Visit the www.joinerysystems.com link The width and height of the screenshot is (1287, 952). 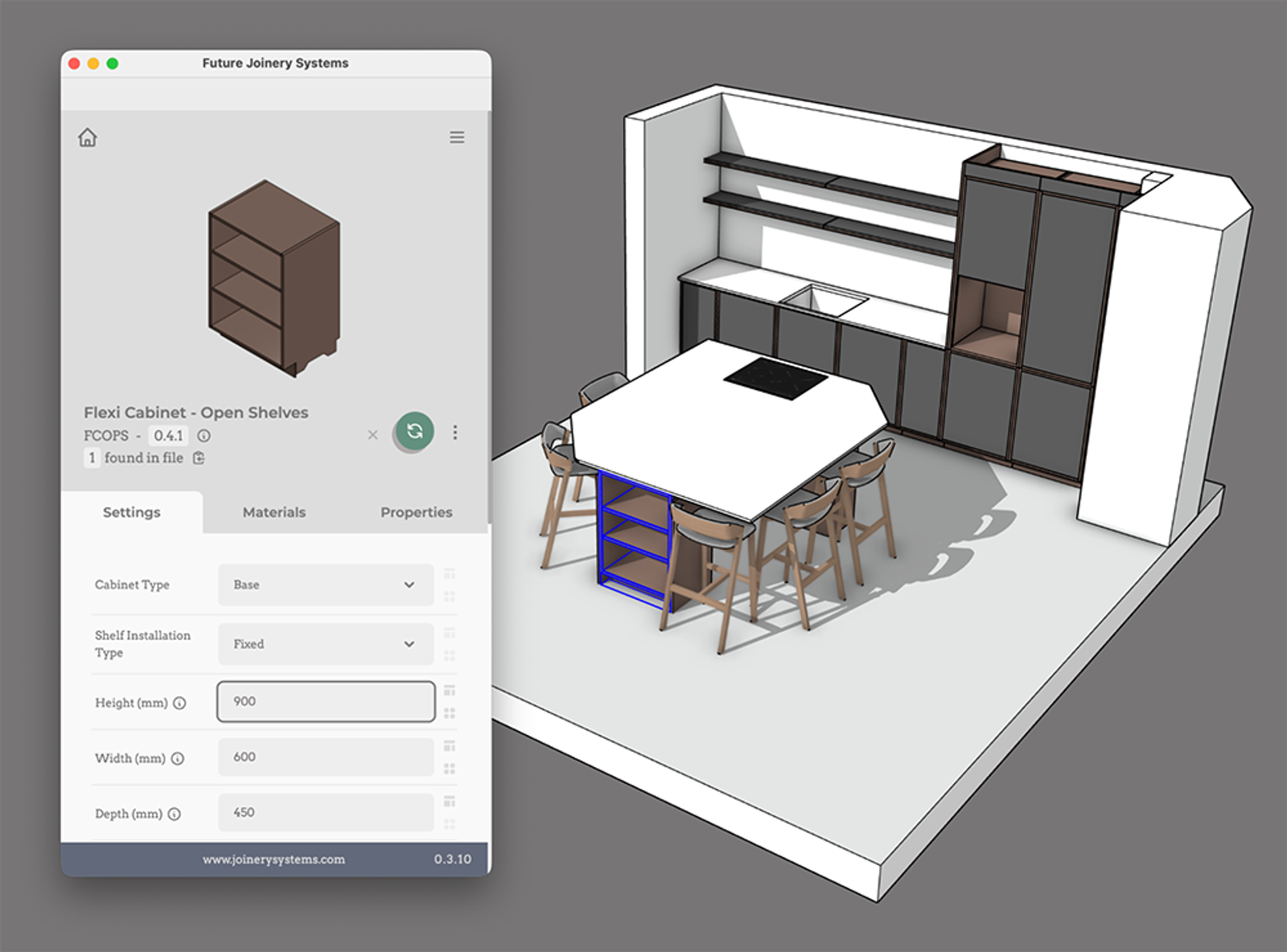[x=274, y=859]
